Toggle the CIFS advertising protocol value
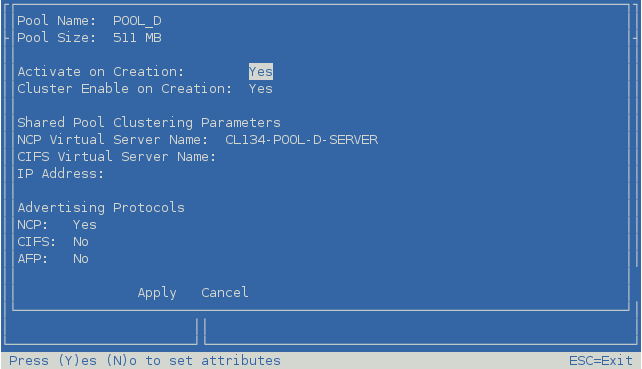The image size is (642, 369). coord(81,242)
